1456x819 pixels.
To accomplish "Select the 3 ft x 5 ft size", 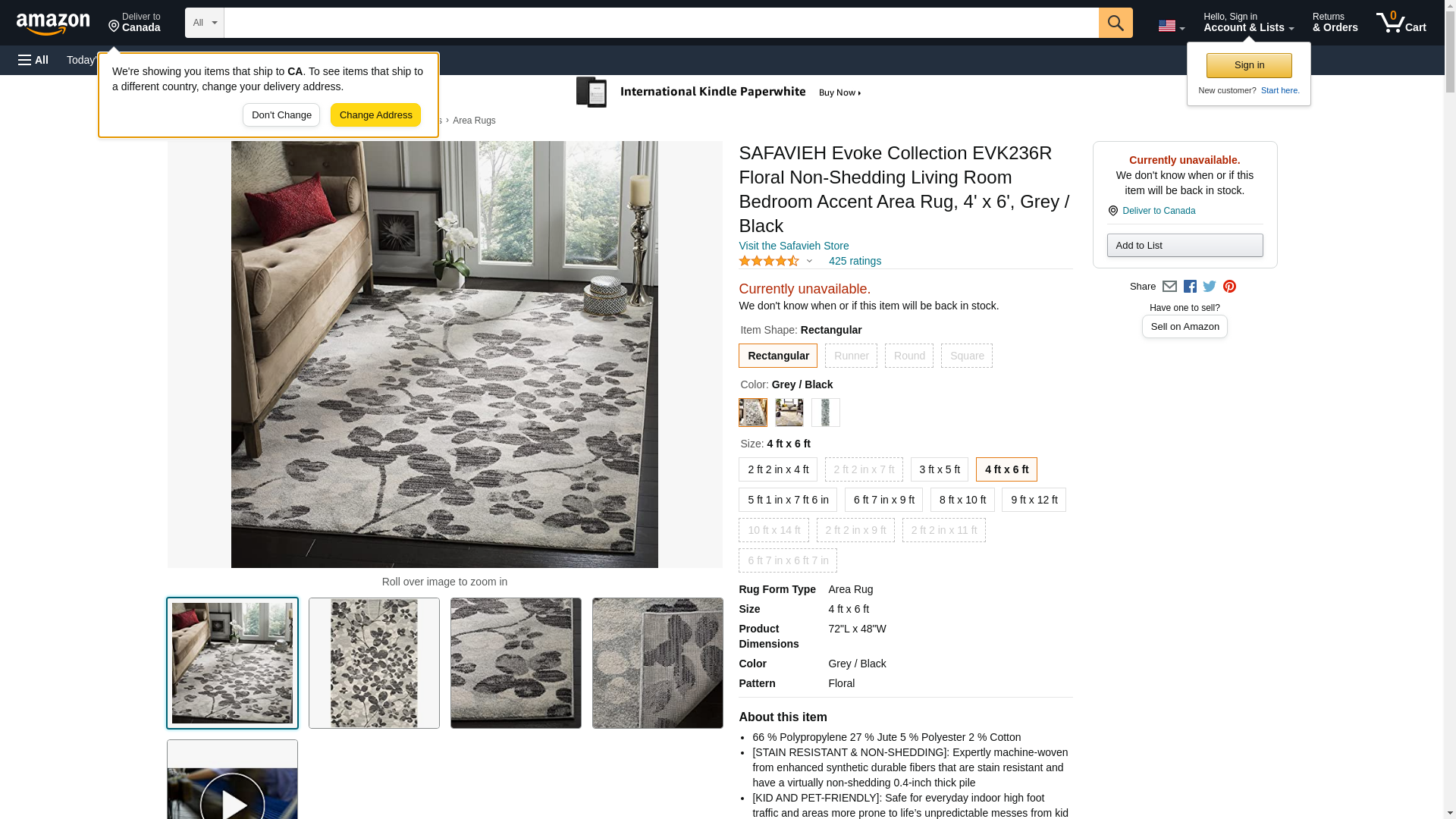I will (940, 469).
